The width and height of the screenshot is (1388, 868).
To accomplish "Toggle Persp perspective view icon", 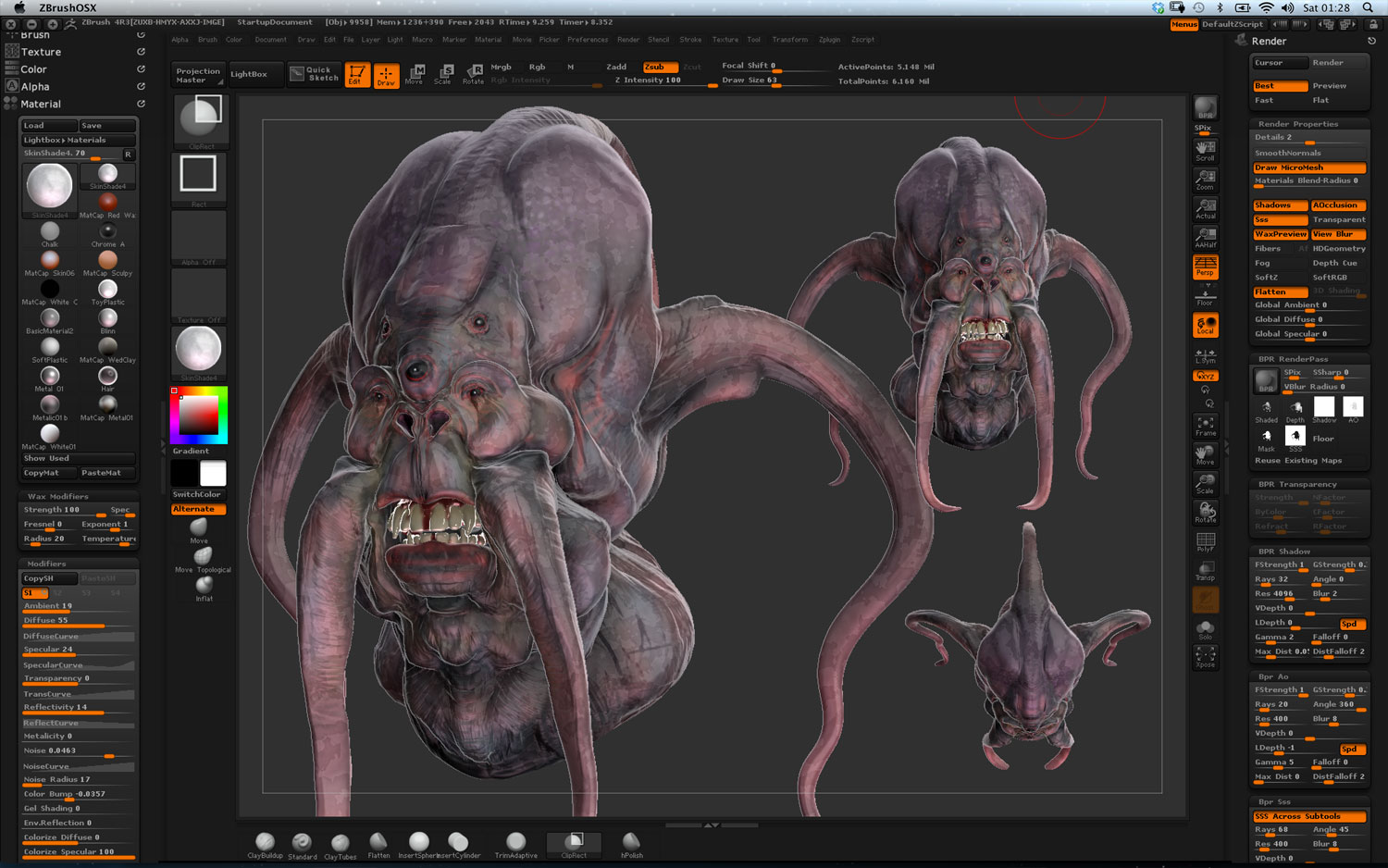I will click(1205, 267).
